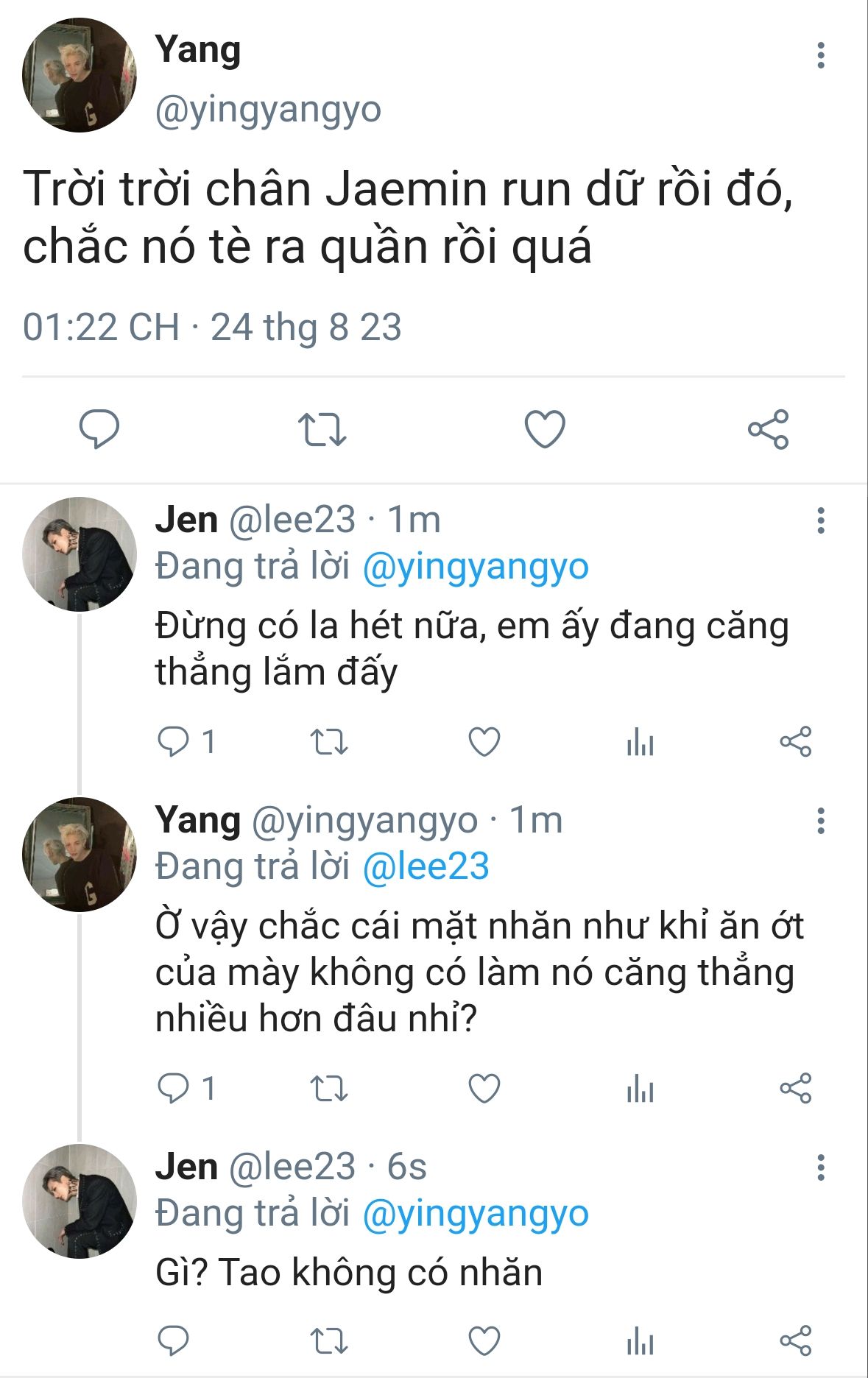
Task: Open @yingyangyo mention link in Jen's first reply
Action: tap(476, 567)
